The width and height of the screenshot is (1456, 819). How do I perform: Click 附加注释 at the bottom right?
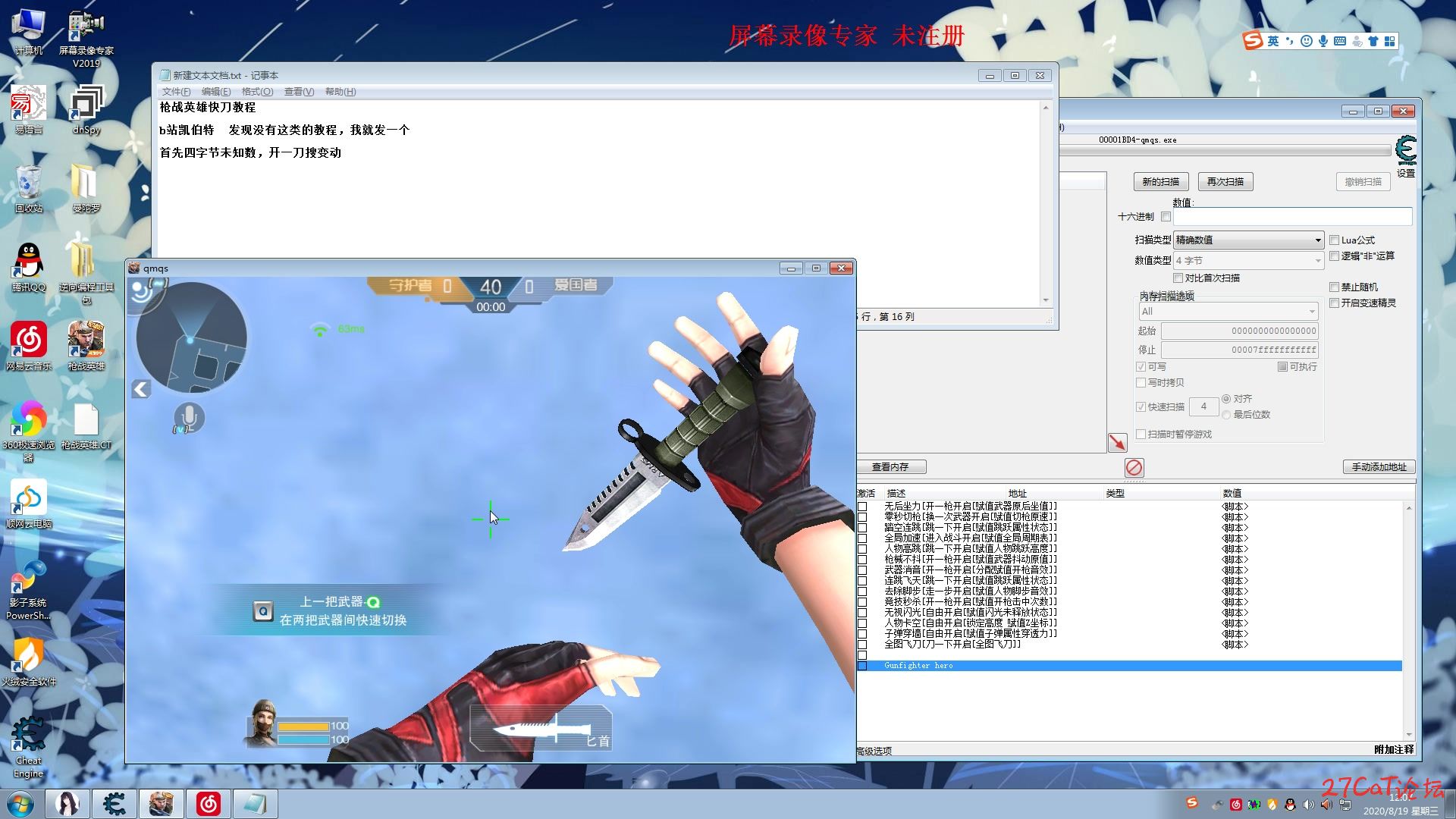tap(1394, 749)
